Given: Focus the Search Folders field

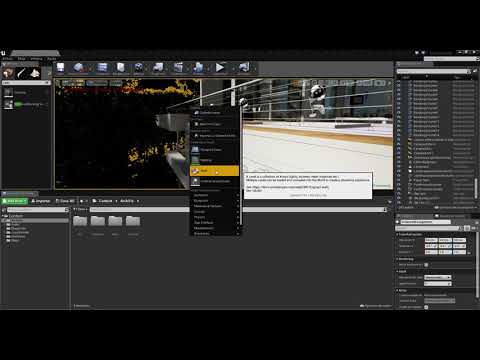Looking at the screenshot, I should coord(38,210).
